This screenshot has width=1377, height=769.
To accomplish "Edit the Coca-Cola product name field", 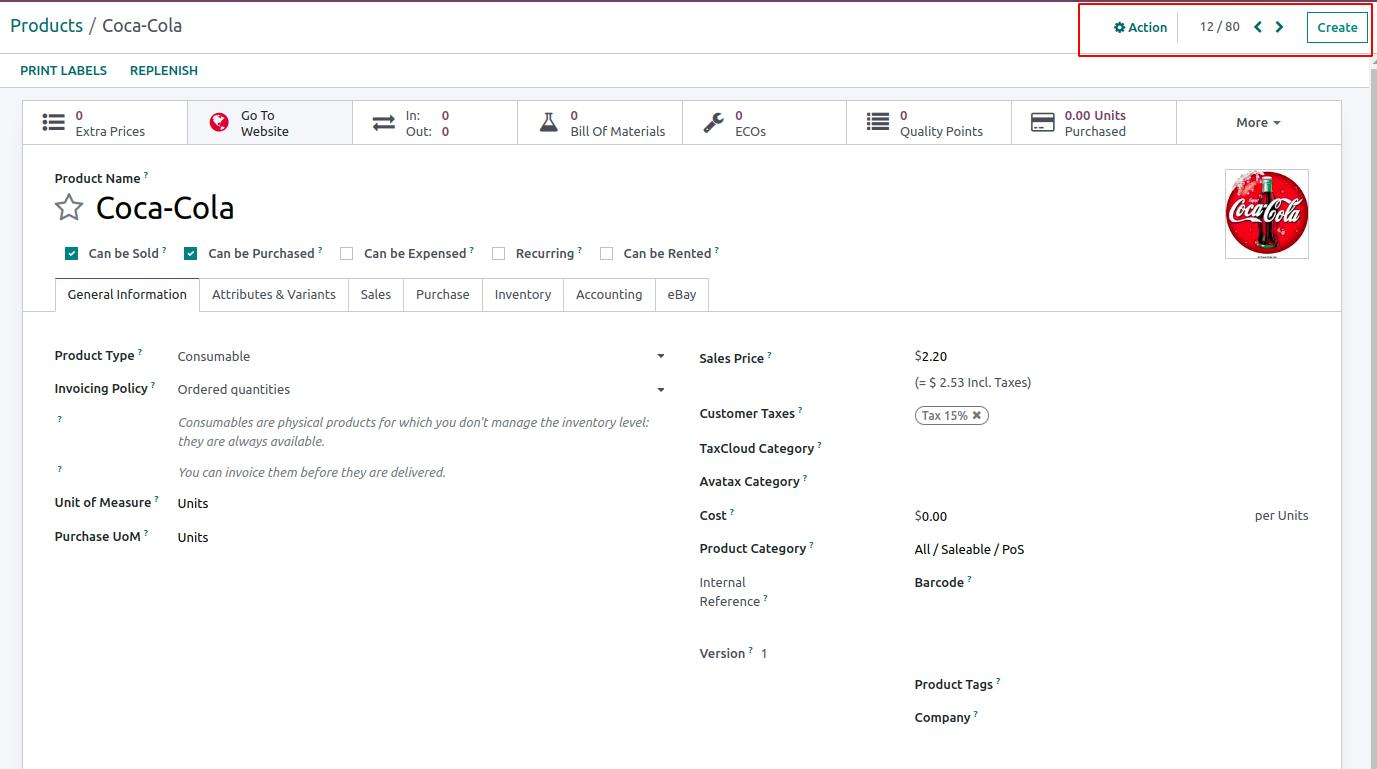I will [x=165, y=208].
